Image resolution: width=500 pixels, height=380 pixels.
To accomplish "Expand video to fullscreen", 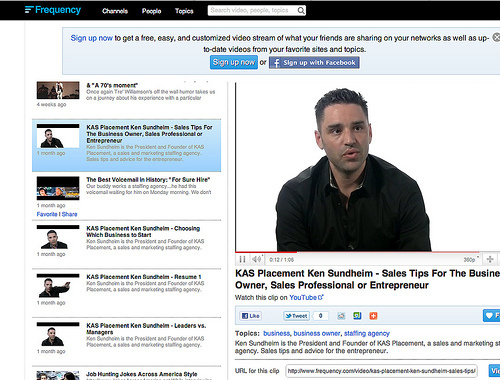I will 490,259.
